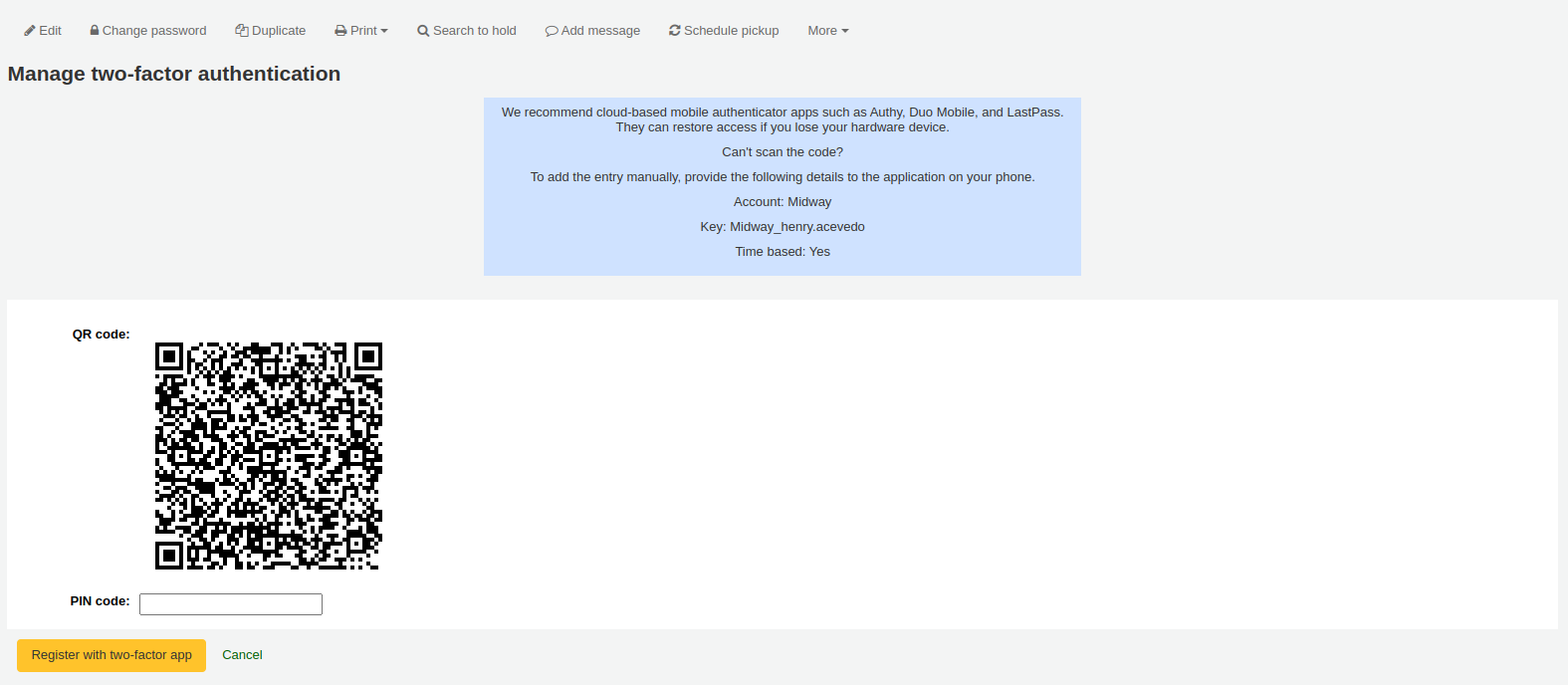Viewport: 1568px width, 685px height.
Task: Click the QR code image
Action: 269,456
